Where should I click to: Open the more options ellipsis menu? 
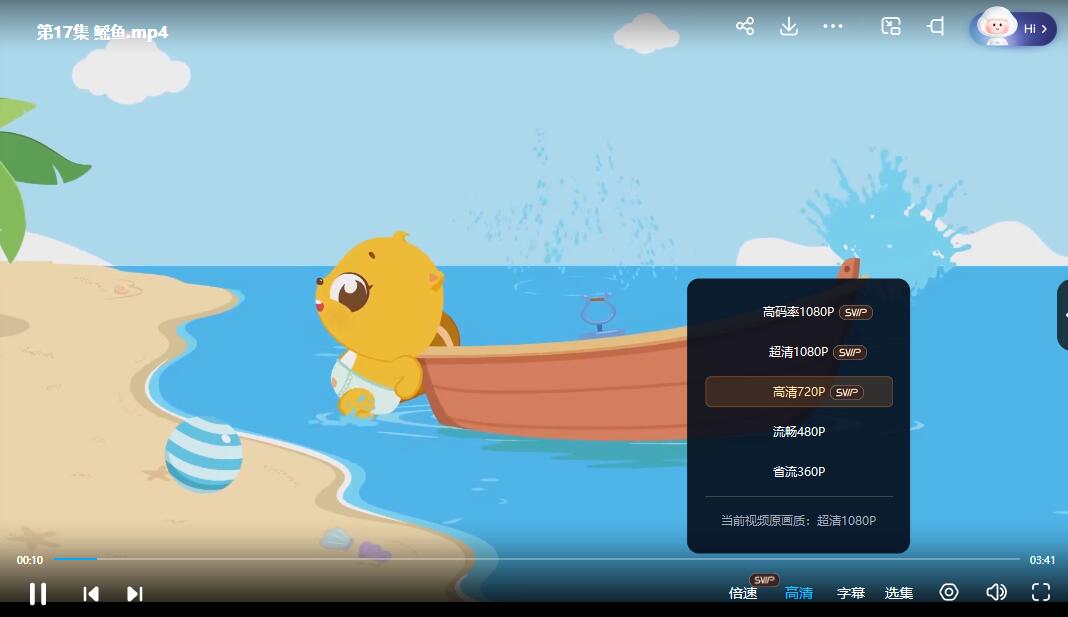833,27
